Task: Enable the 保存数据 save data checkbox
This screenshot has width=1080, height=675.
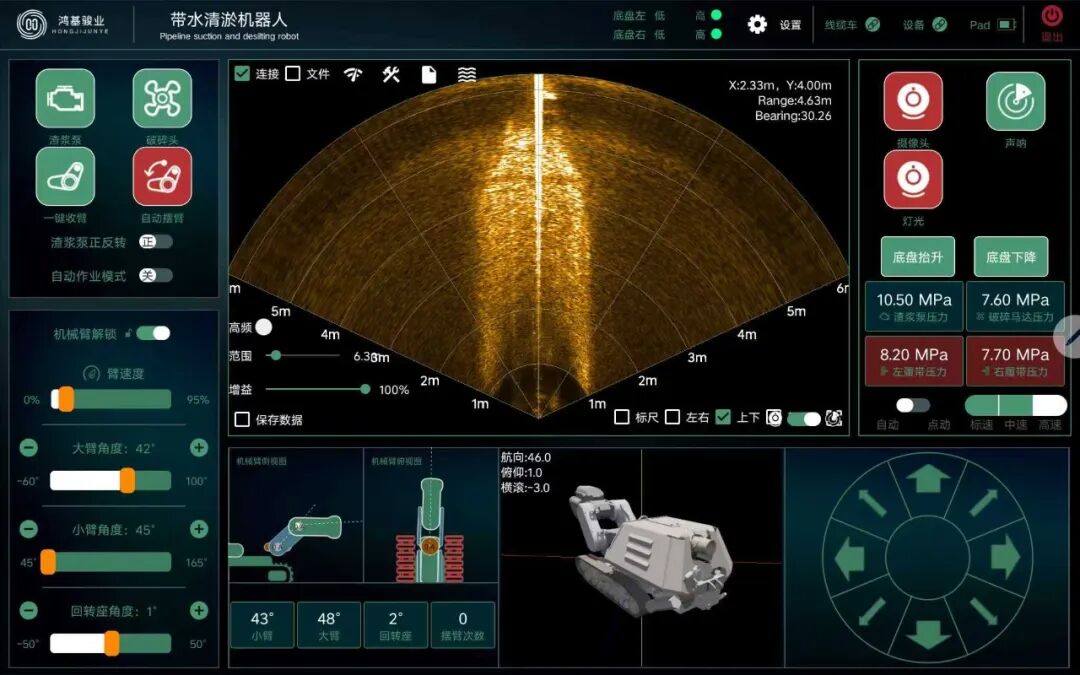Action: pyautogui.click(x=242, y=420)
